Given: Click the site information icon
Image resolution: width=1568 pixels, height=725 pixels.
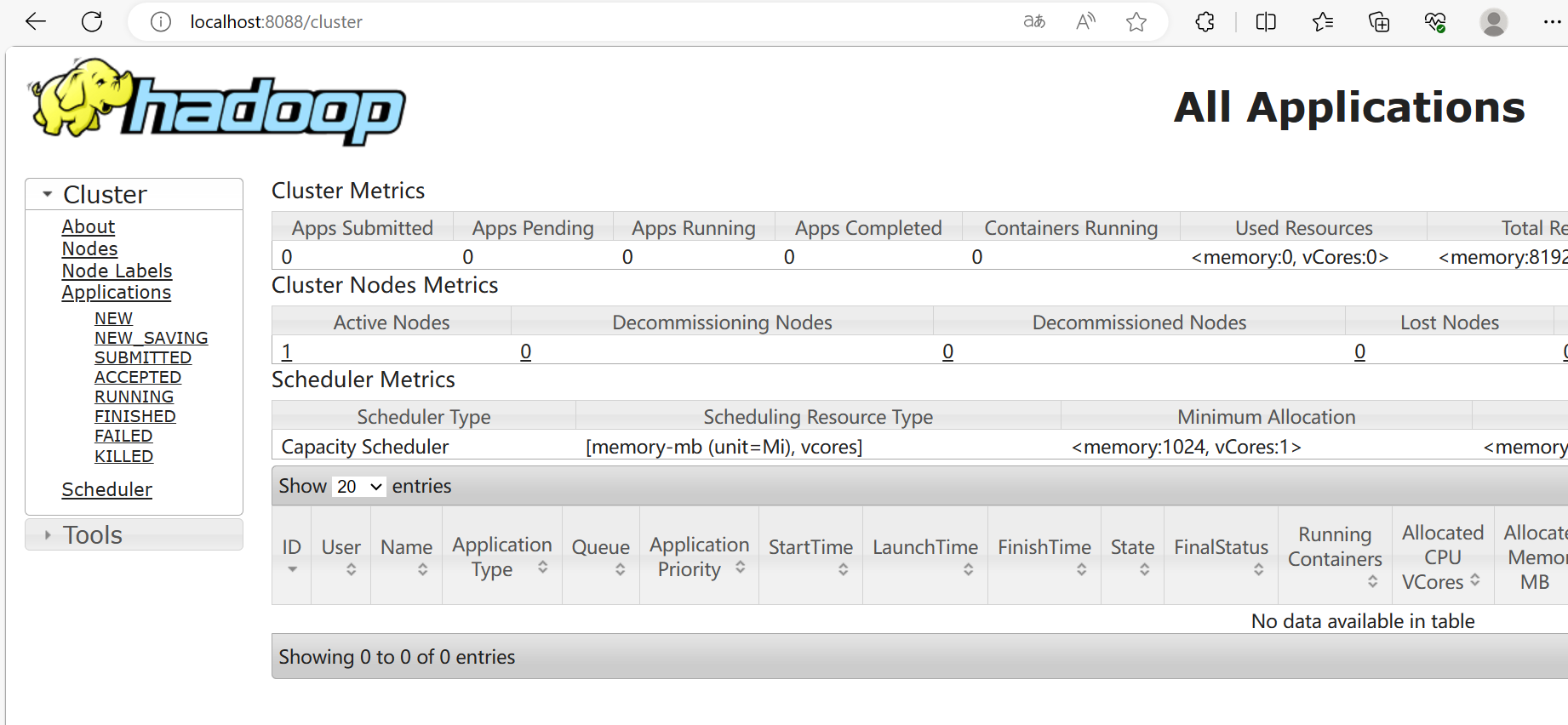Looking at the screenshot, I should [x=161, y=22].
